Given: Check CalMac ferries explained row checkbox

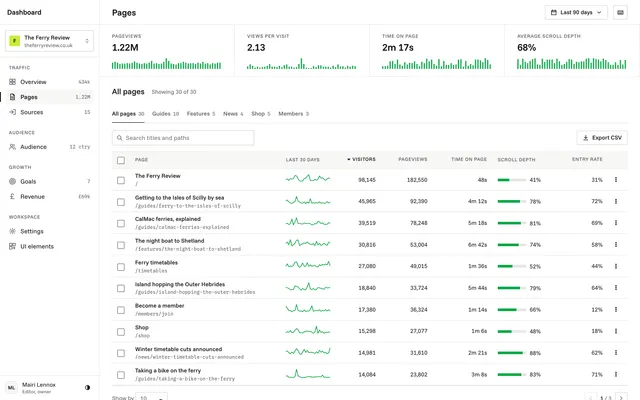Looking at the screenshot, I should [x=121, y=224].
